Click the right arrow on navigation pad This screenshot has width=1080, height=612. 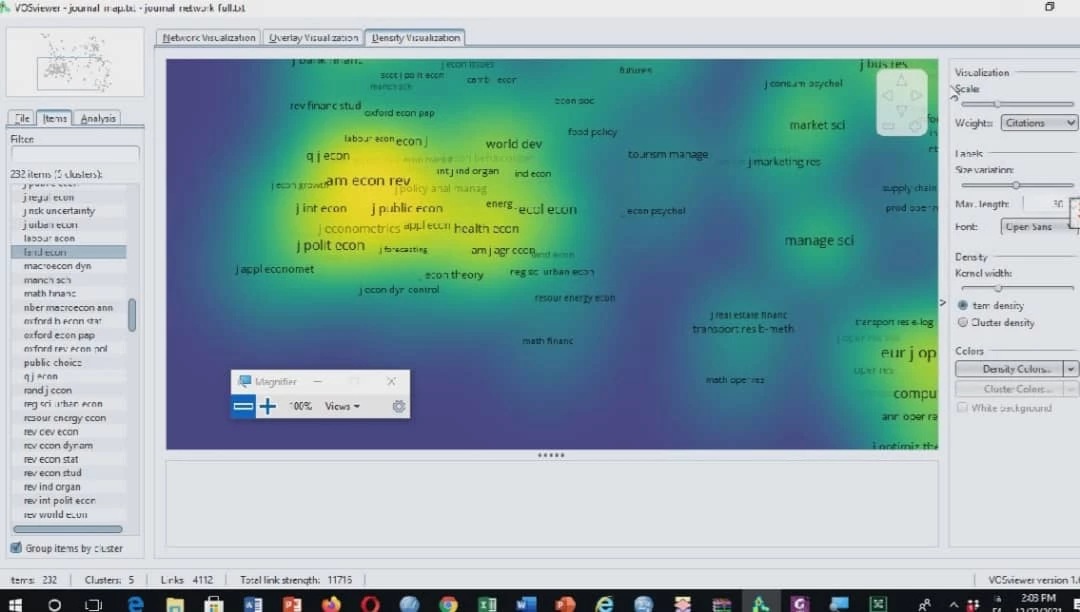coord(918,96)
